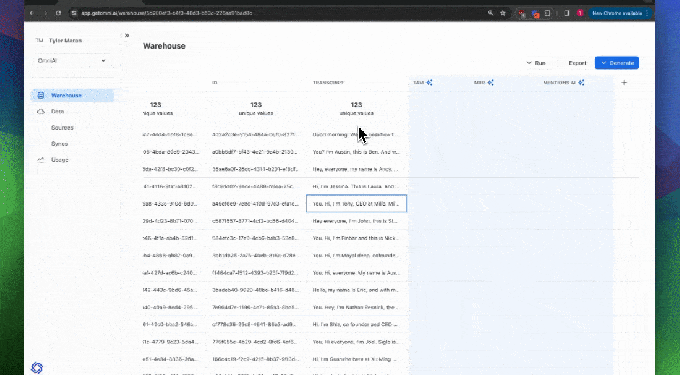The image size is (680, 375).
Task: Click the plus icon to add column
Action: click(x=624, y=82)
